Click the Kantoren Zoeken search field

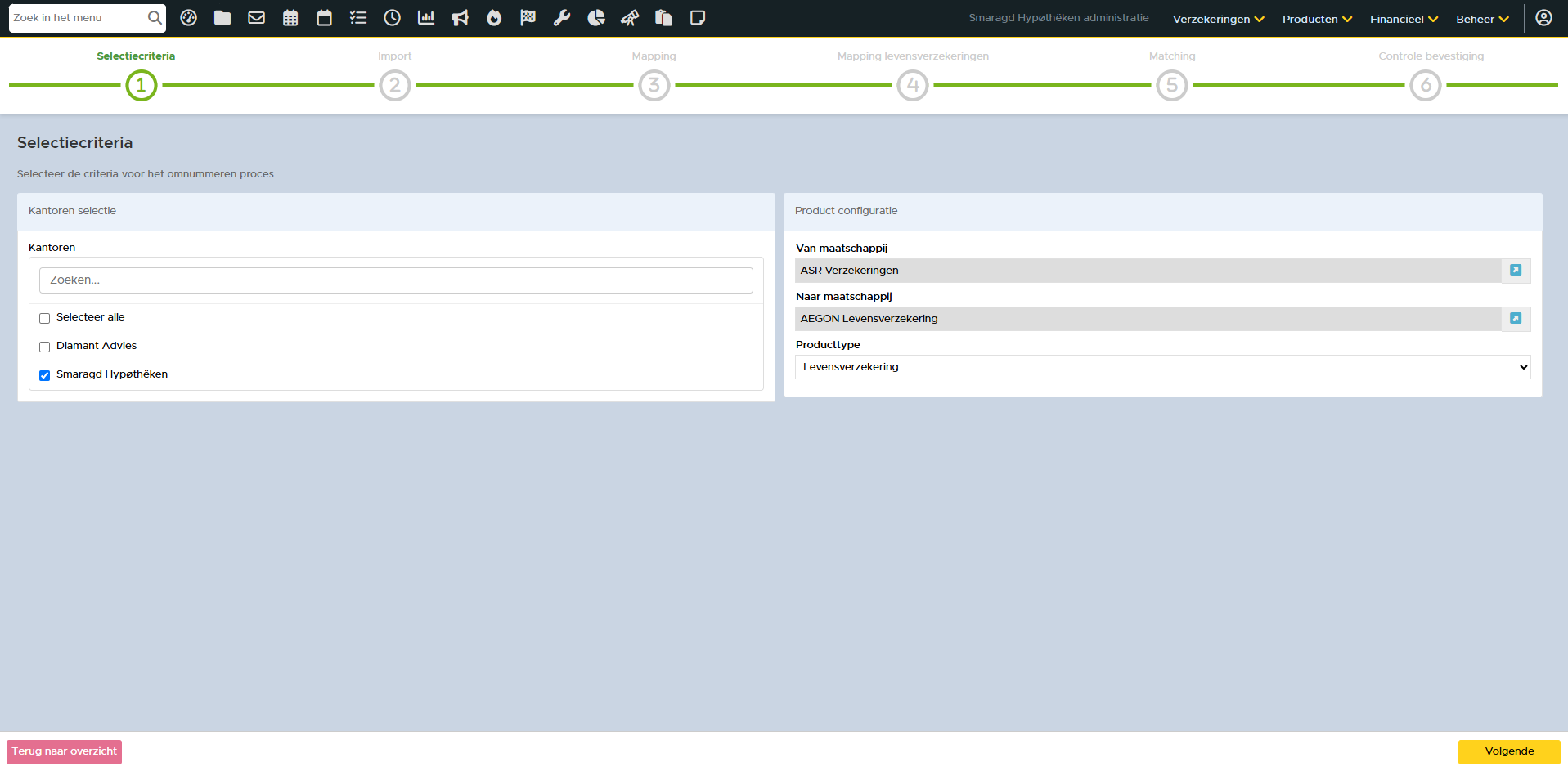[x=396, y=280]
